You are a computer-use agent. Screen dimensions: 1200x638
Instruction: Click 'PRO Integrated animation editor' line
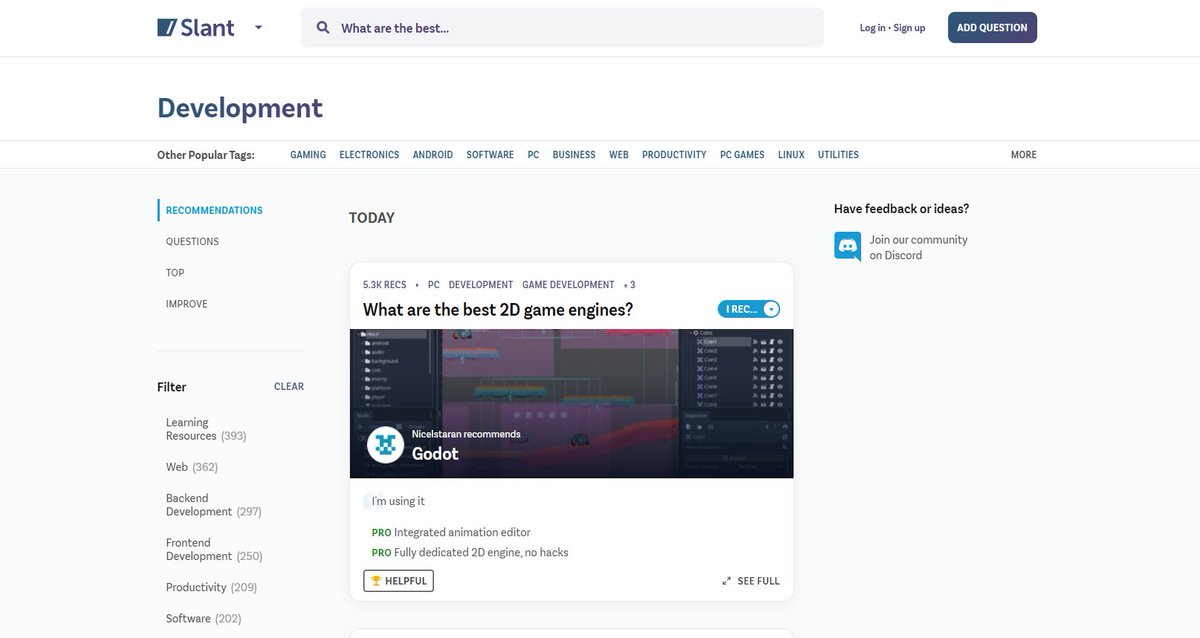451,533
